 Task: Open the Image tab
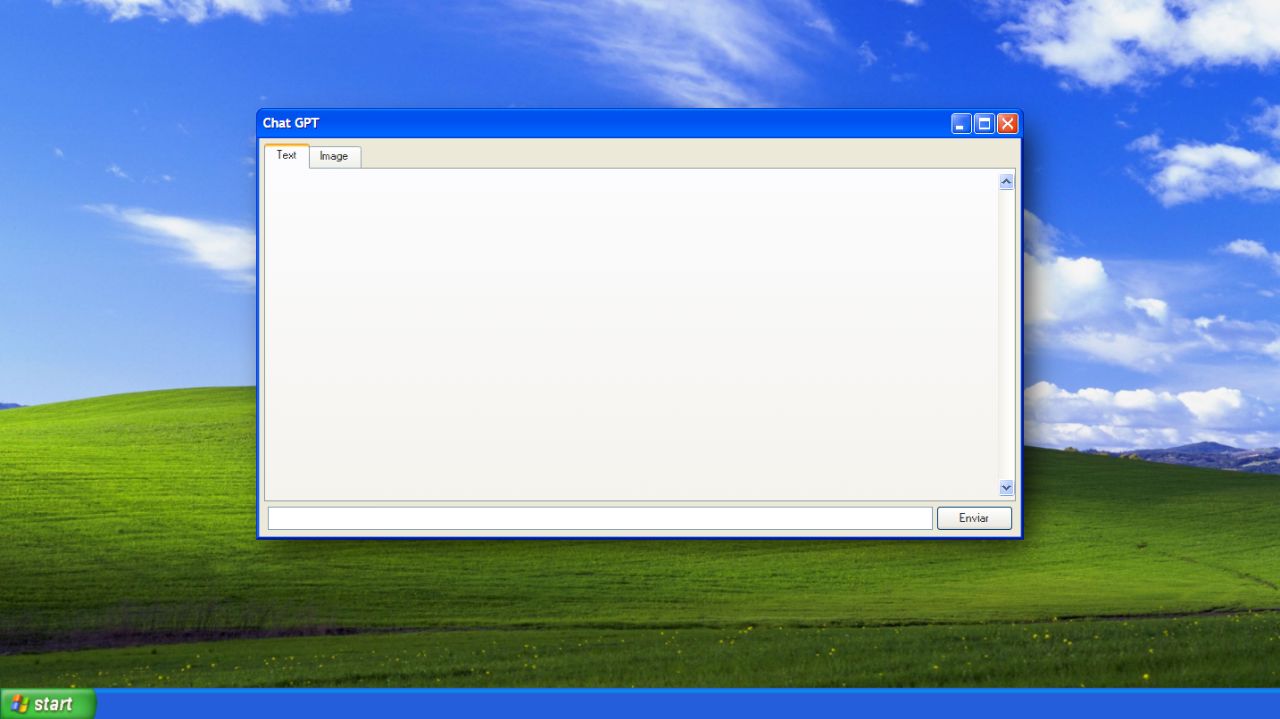tap(334, 157)
